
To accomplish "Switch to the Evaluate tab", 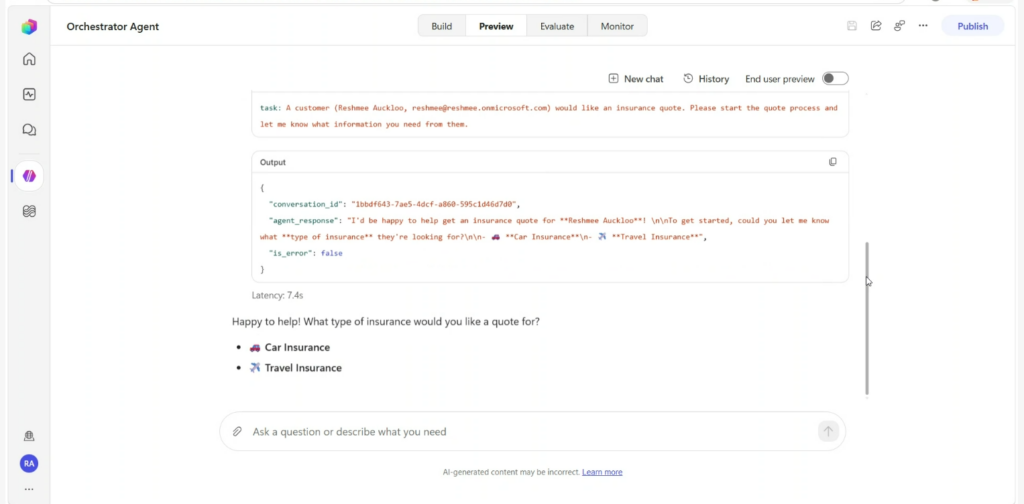I will pos(557,26).
